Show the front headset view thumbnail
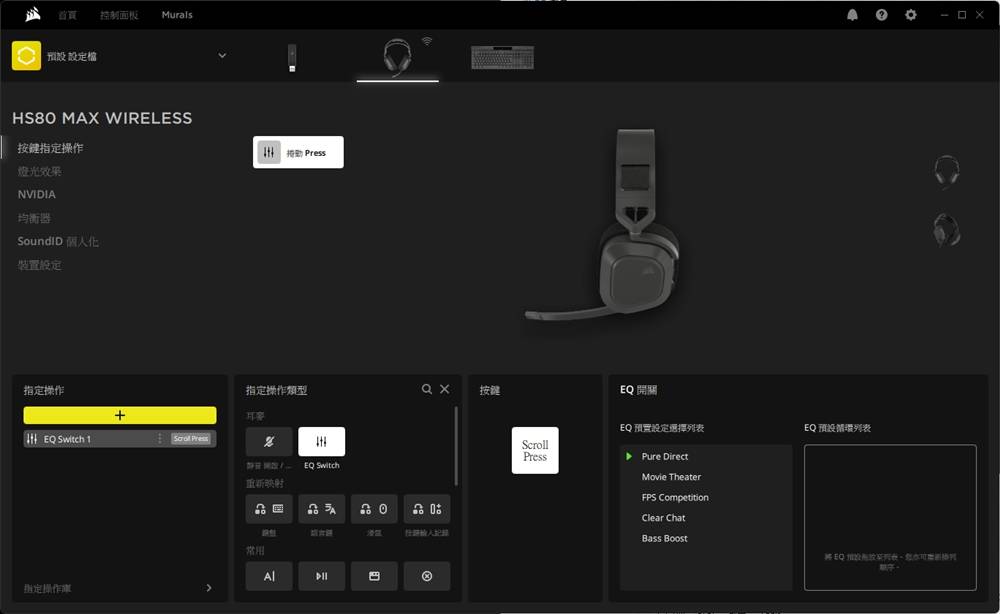This screenshot has width=1000, height=614. coord(946,171)
